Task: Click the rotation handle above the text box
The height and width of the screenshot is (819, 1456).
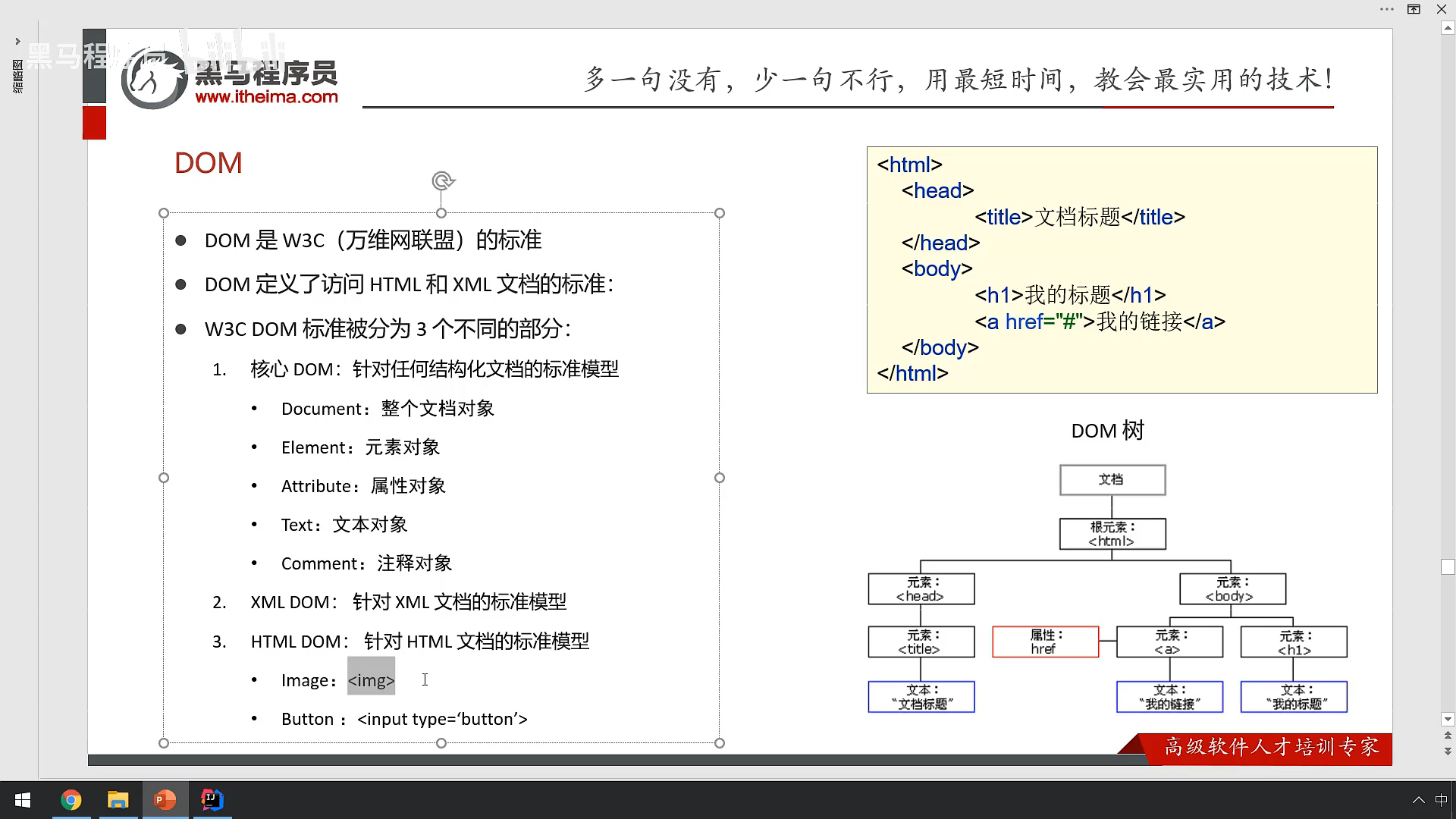Action: click(443, 180)
